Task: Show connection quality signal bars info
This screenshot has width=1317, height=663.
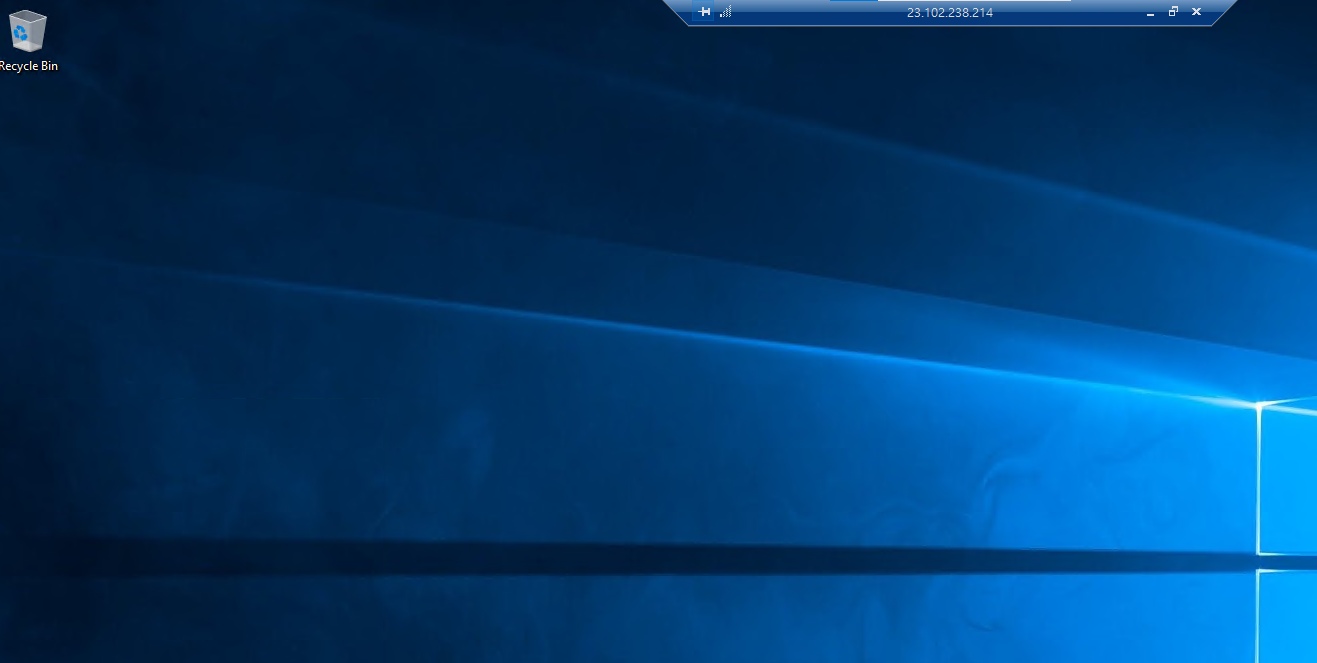Action: coord(726,12)
